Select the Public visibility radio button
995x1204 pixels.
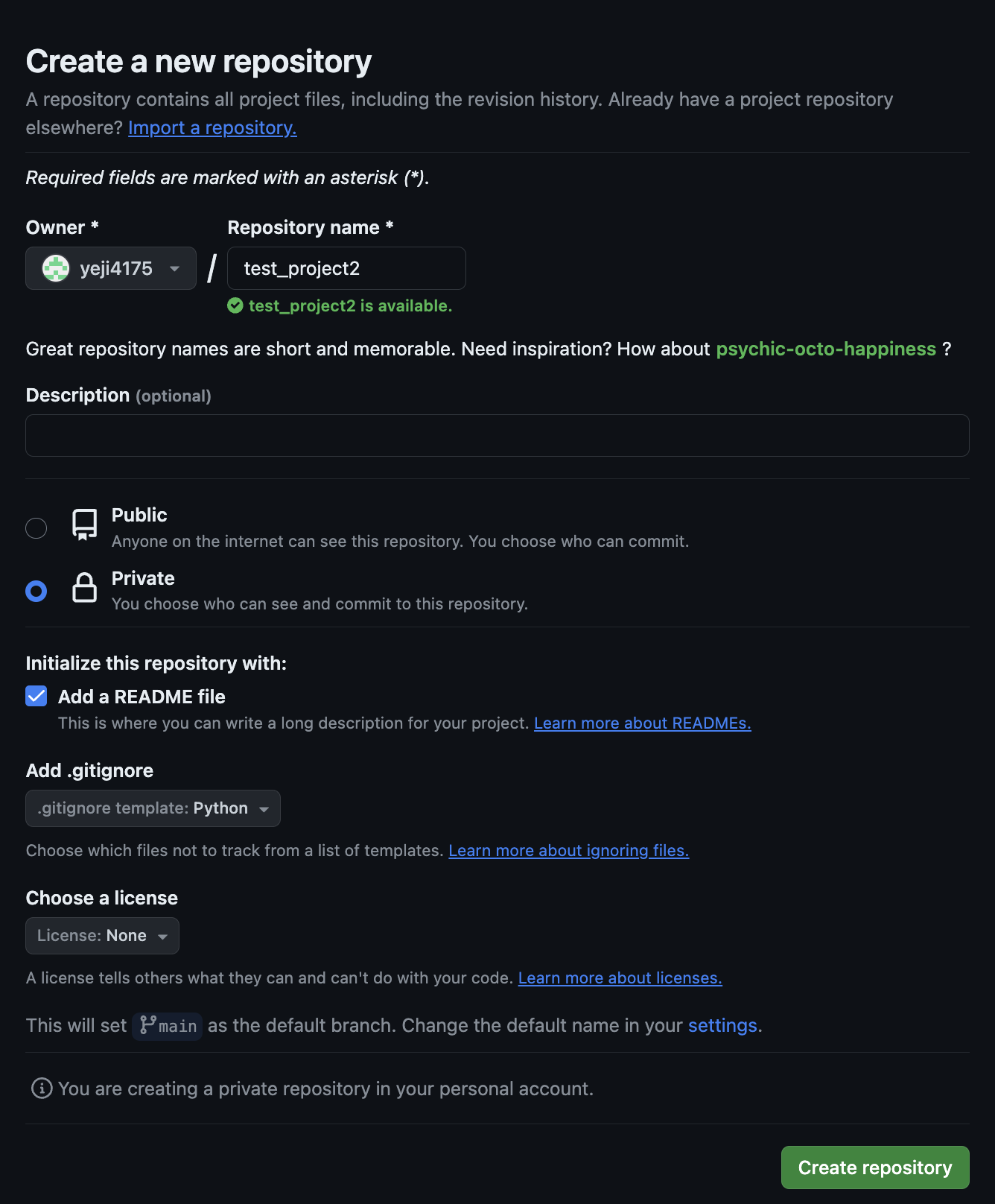click(x=36, y=528)
